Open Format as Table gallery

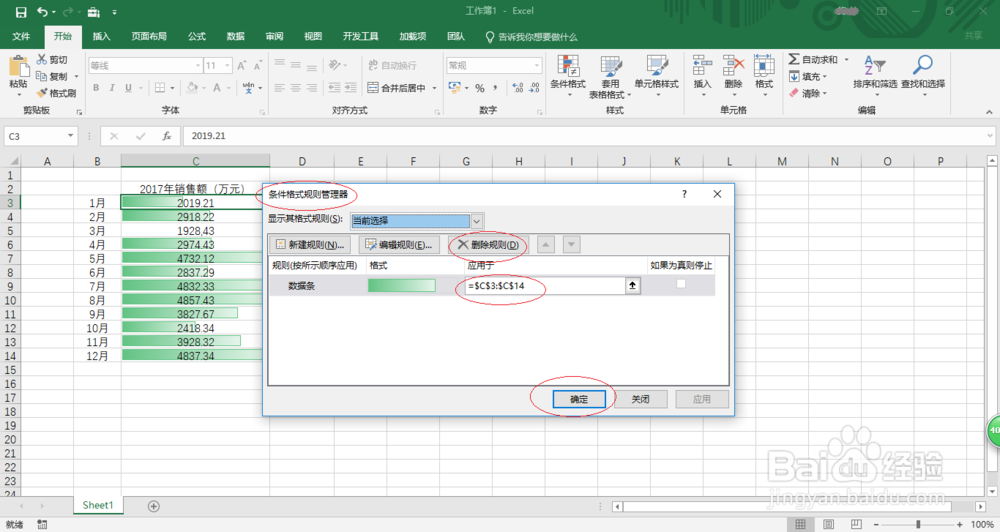click(x=610, y=77)
